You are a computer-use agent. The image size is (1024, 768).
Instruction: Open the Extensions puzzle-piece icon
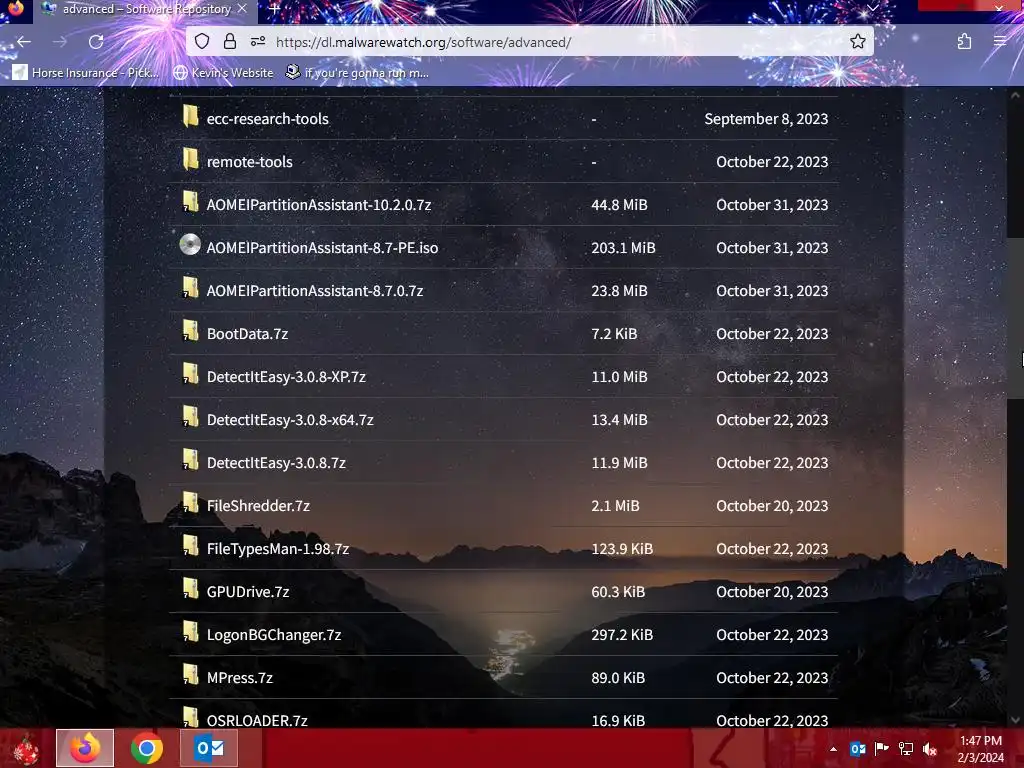tap(964, 42)
